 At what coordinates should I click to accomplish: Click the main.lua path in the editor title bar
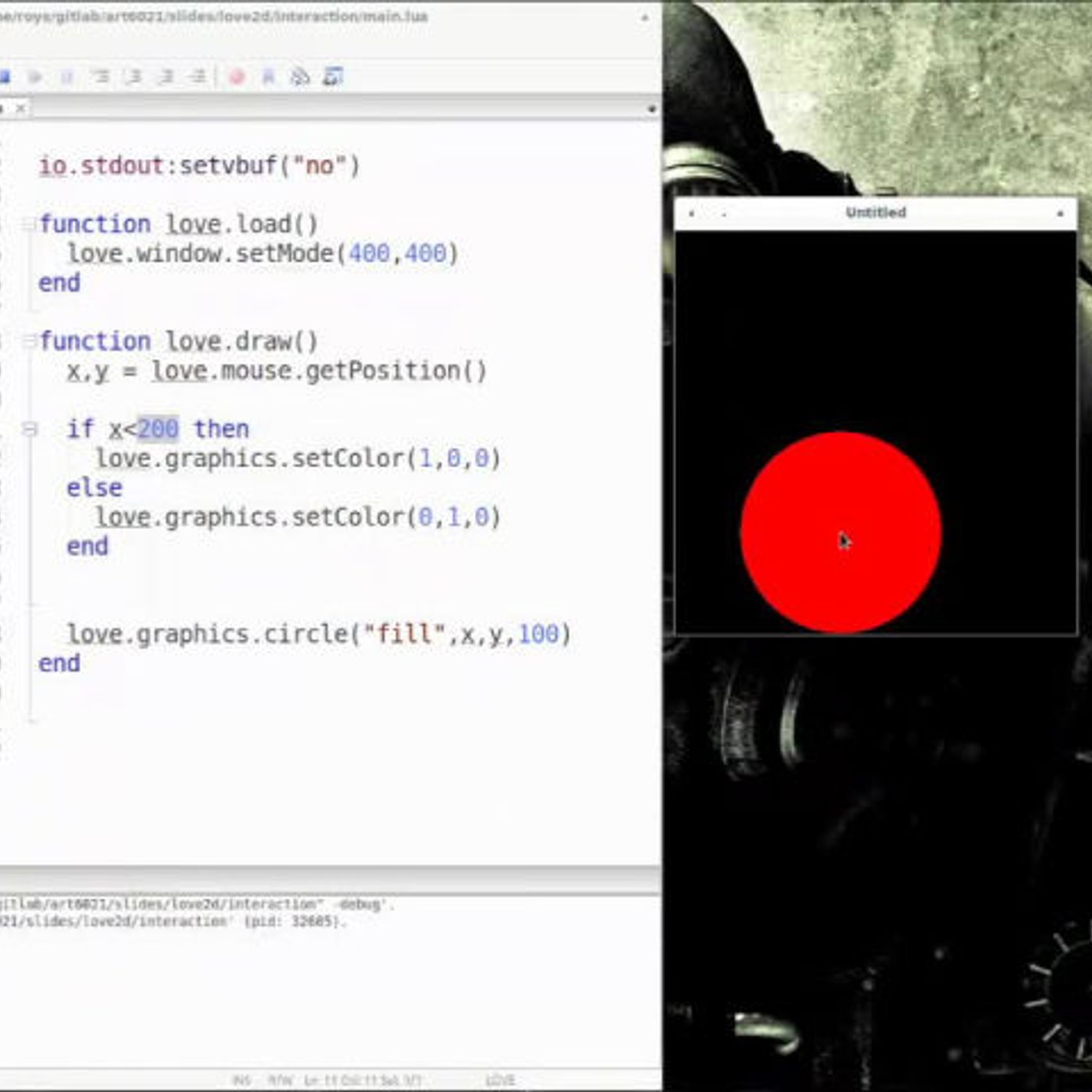pyautogui.click(x=214, y=16)
